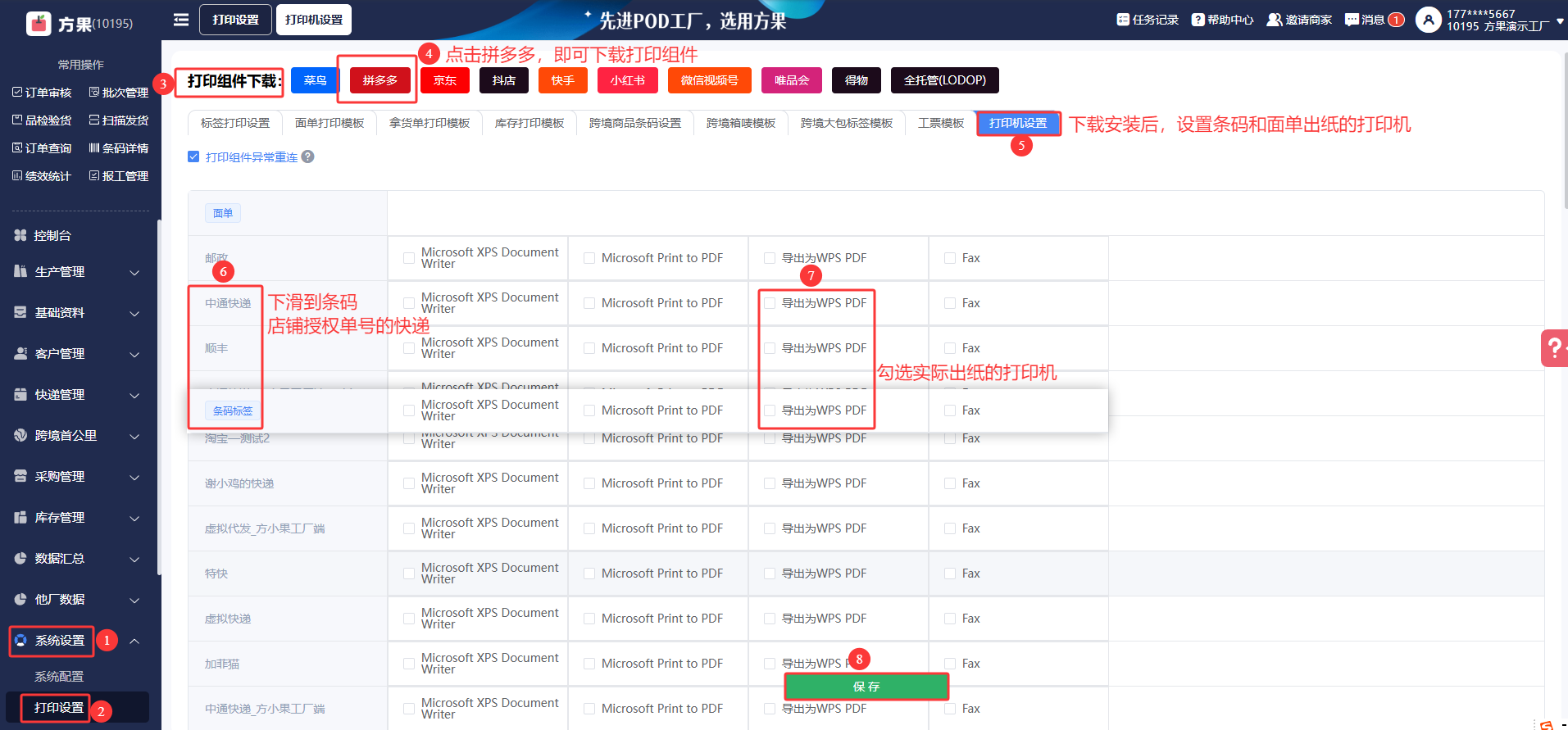Click the 条码详情 barcode icon
This screenshot has width=1568, height=730.
[94, 148]
